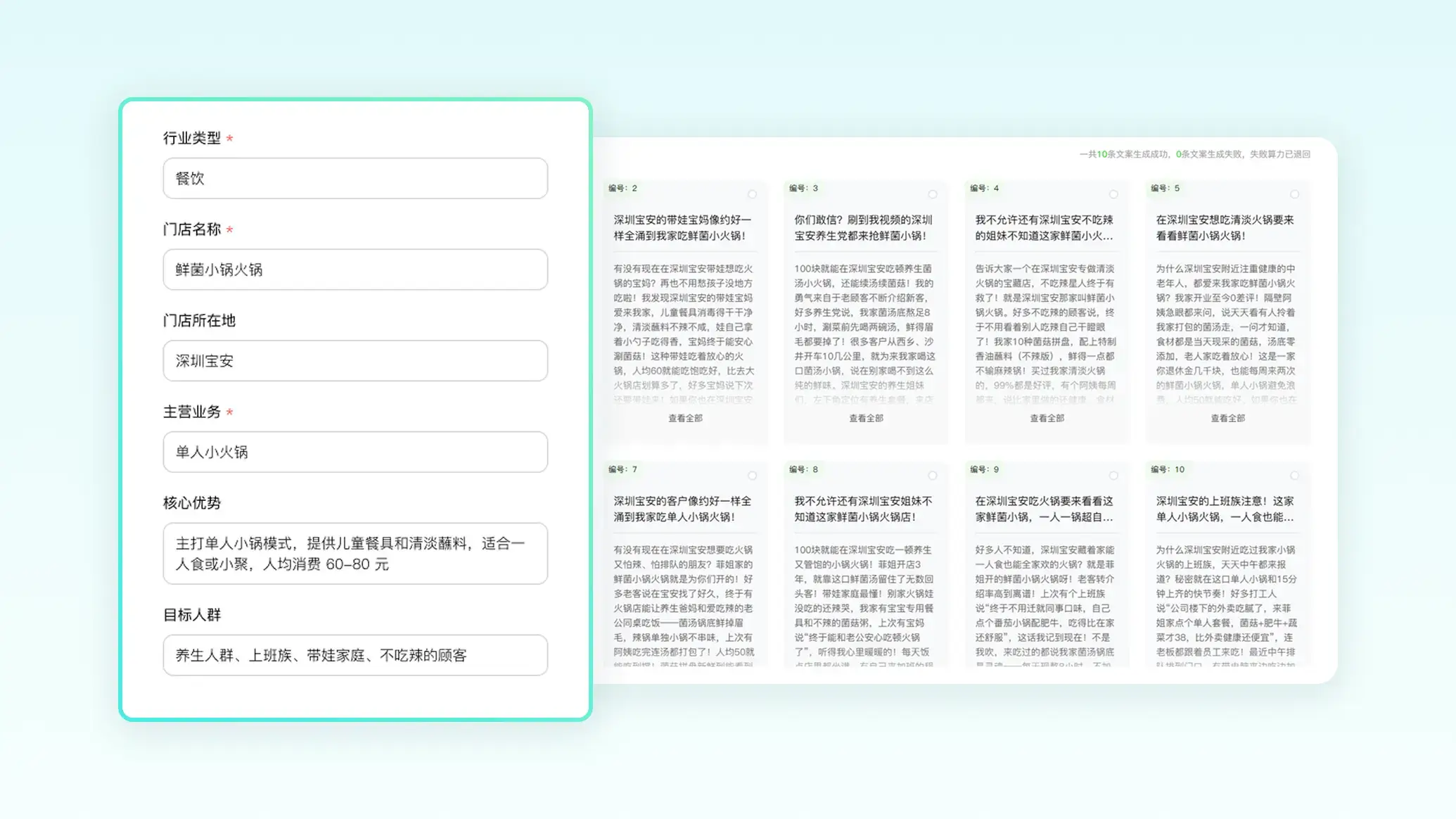
Task: Select the radio circle on card 编号 9
Action: click(1113, 476)
